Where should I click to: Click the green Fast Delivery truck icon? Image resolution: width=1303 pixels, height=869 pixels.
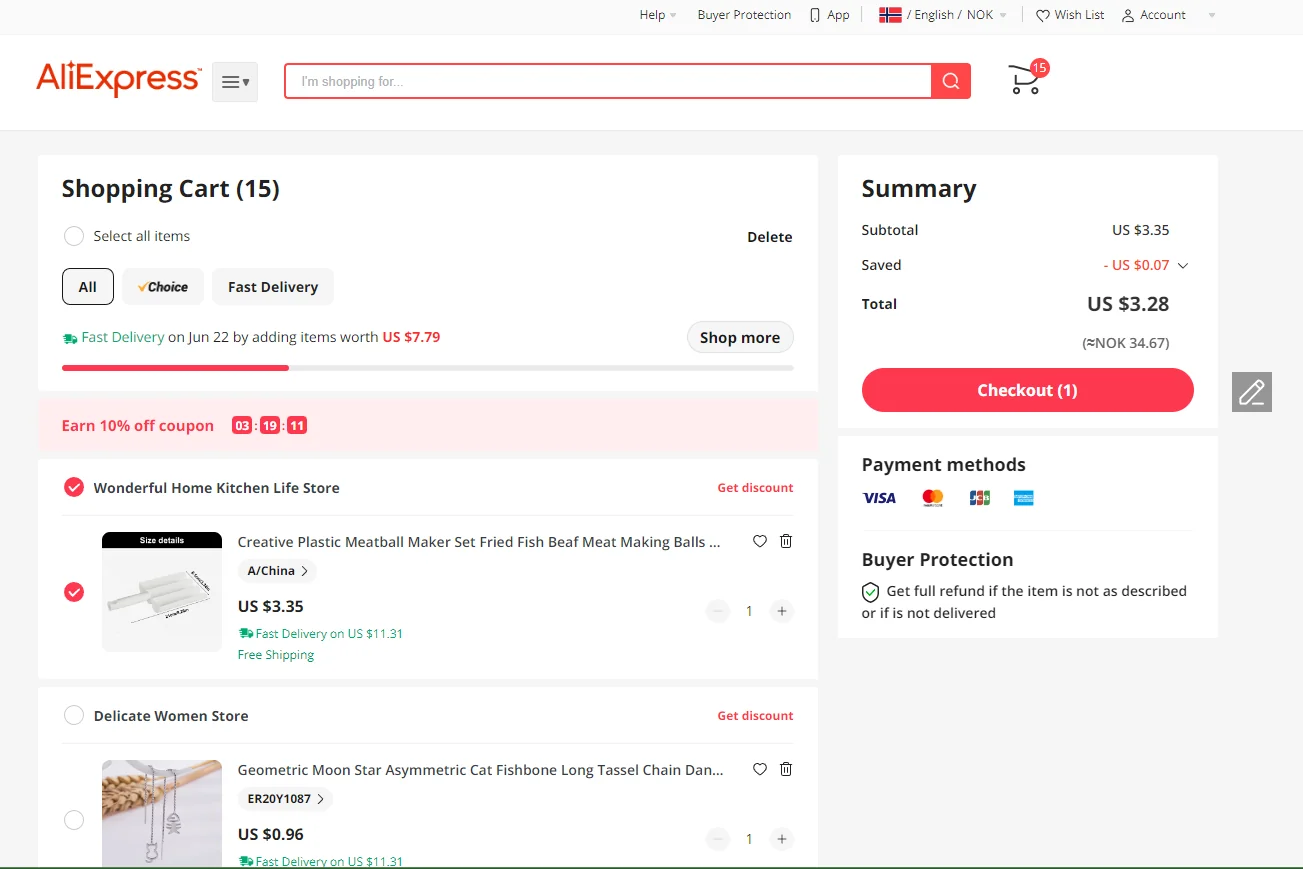point(70,338)
